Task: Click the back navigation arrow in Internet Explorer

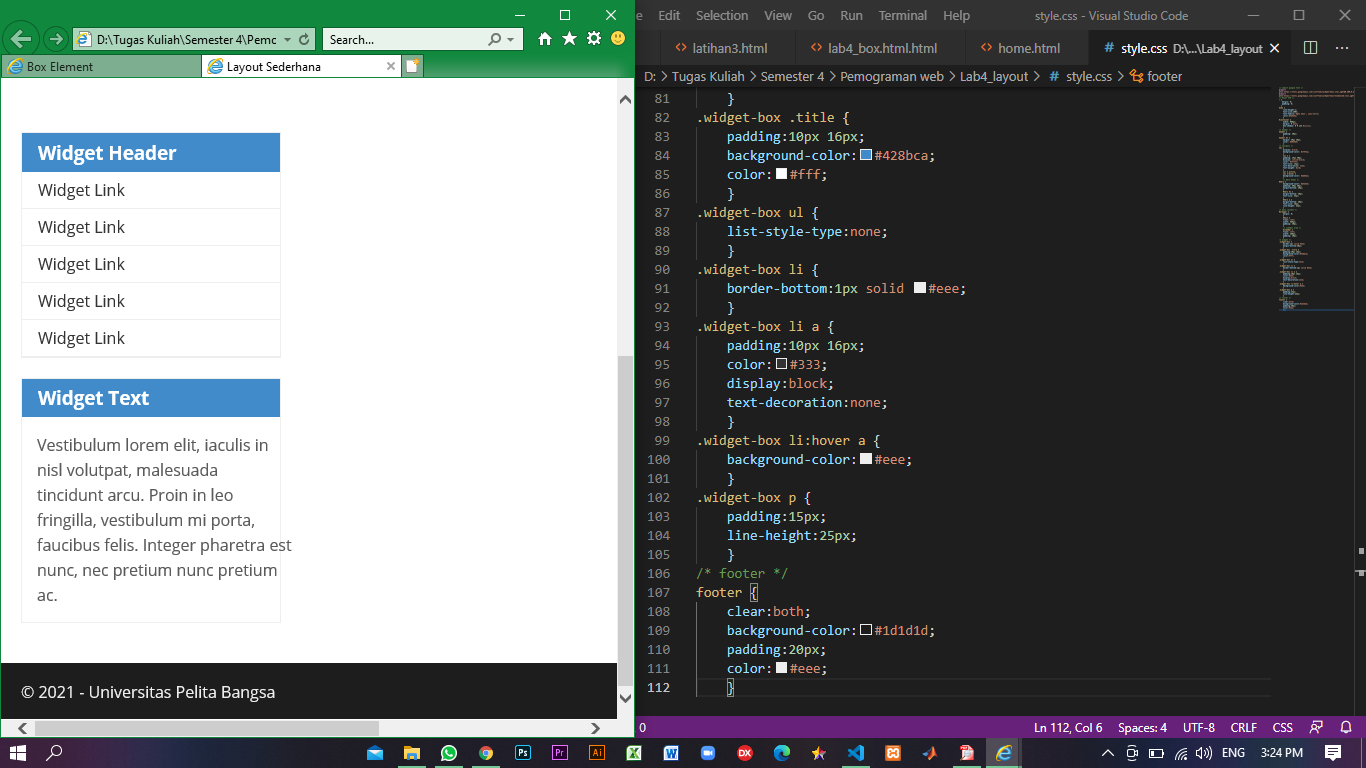Action: (20, 38)
